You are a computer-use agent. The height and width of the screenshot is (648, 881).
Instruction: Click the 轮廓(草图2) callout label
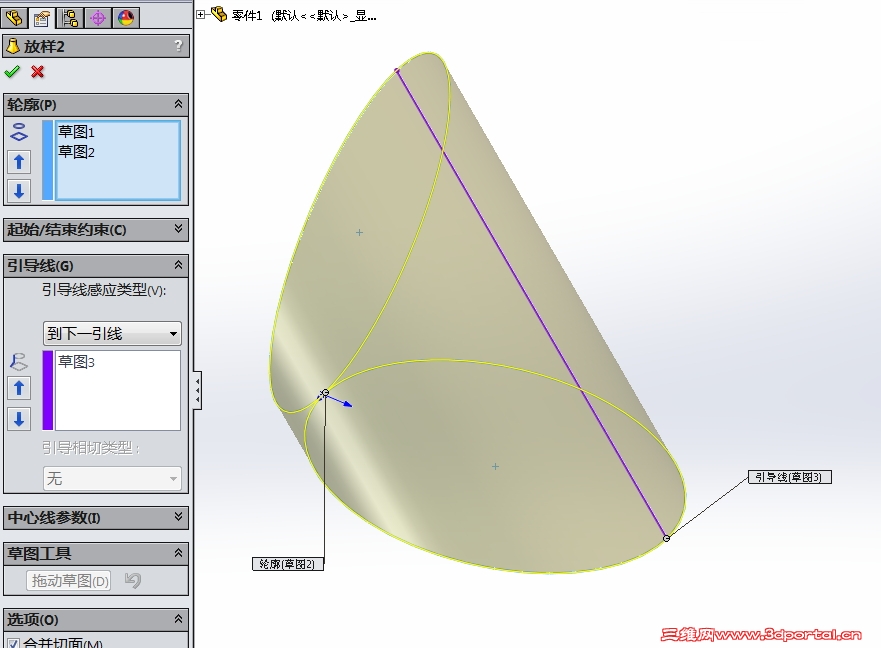click(288, 564)
